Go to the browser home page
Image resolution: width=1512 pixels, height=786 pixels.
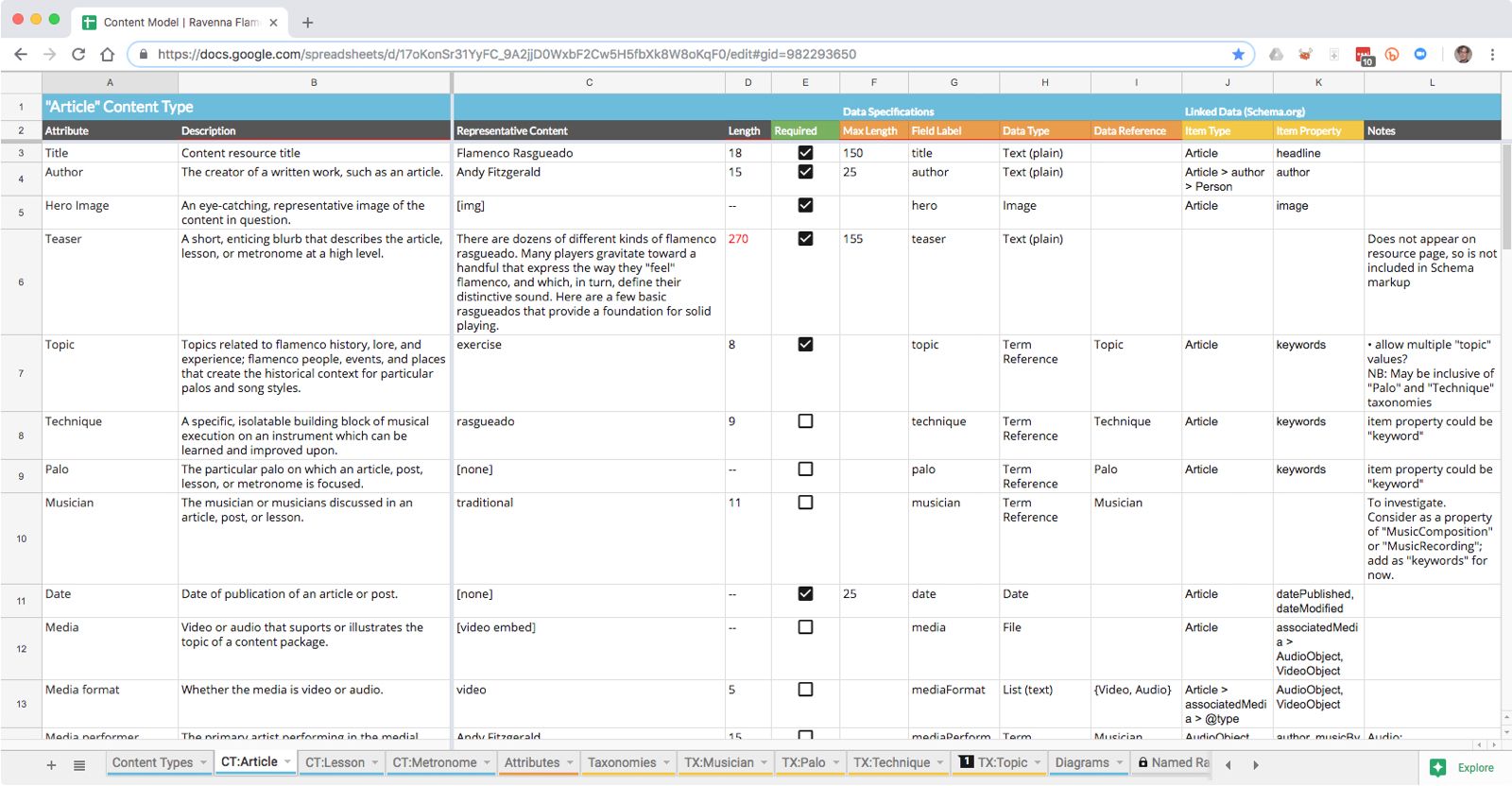point(107,55)
